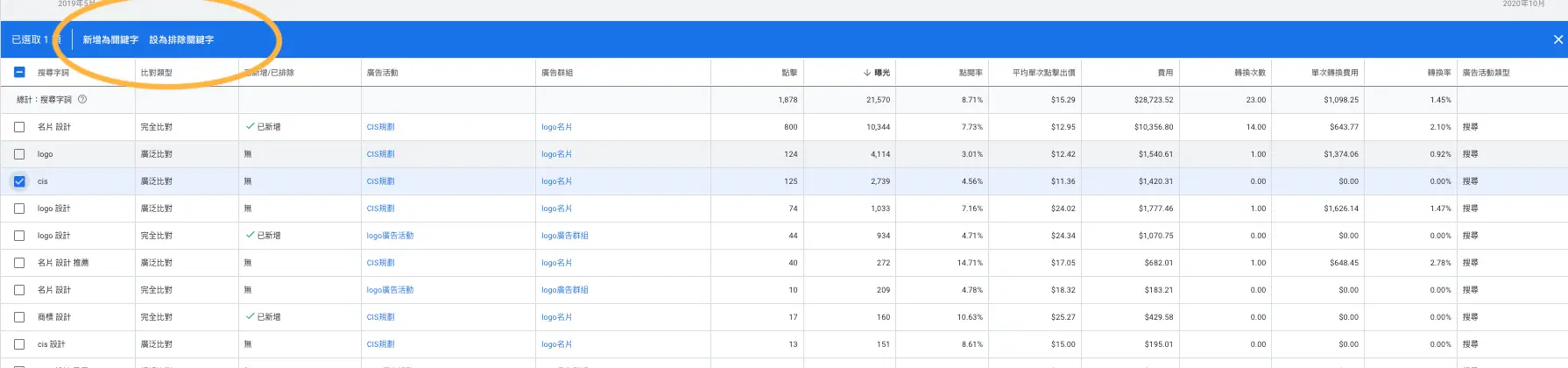The height and width of the screenshot is (368, 1568).
Task: Check the 名片 設計 row with 10 clicks
Action: 19,290
